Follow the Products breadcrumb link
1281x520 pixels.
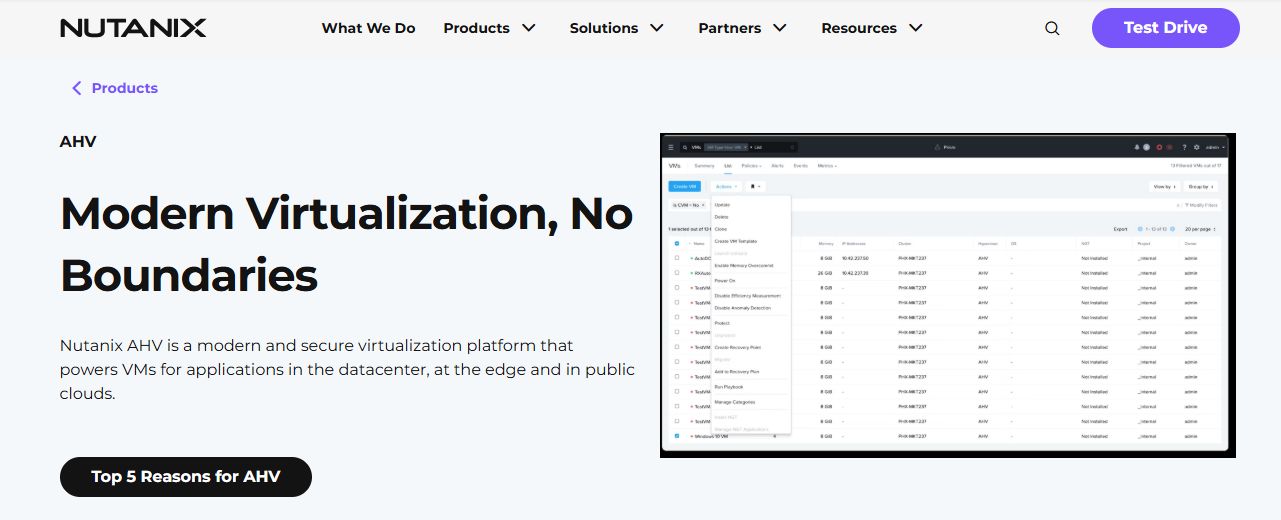[x=125, y=88]
